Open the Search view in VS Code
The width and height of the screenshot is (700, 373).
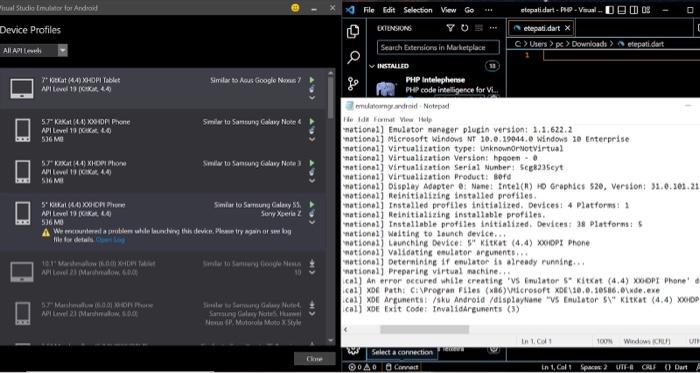353,57
